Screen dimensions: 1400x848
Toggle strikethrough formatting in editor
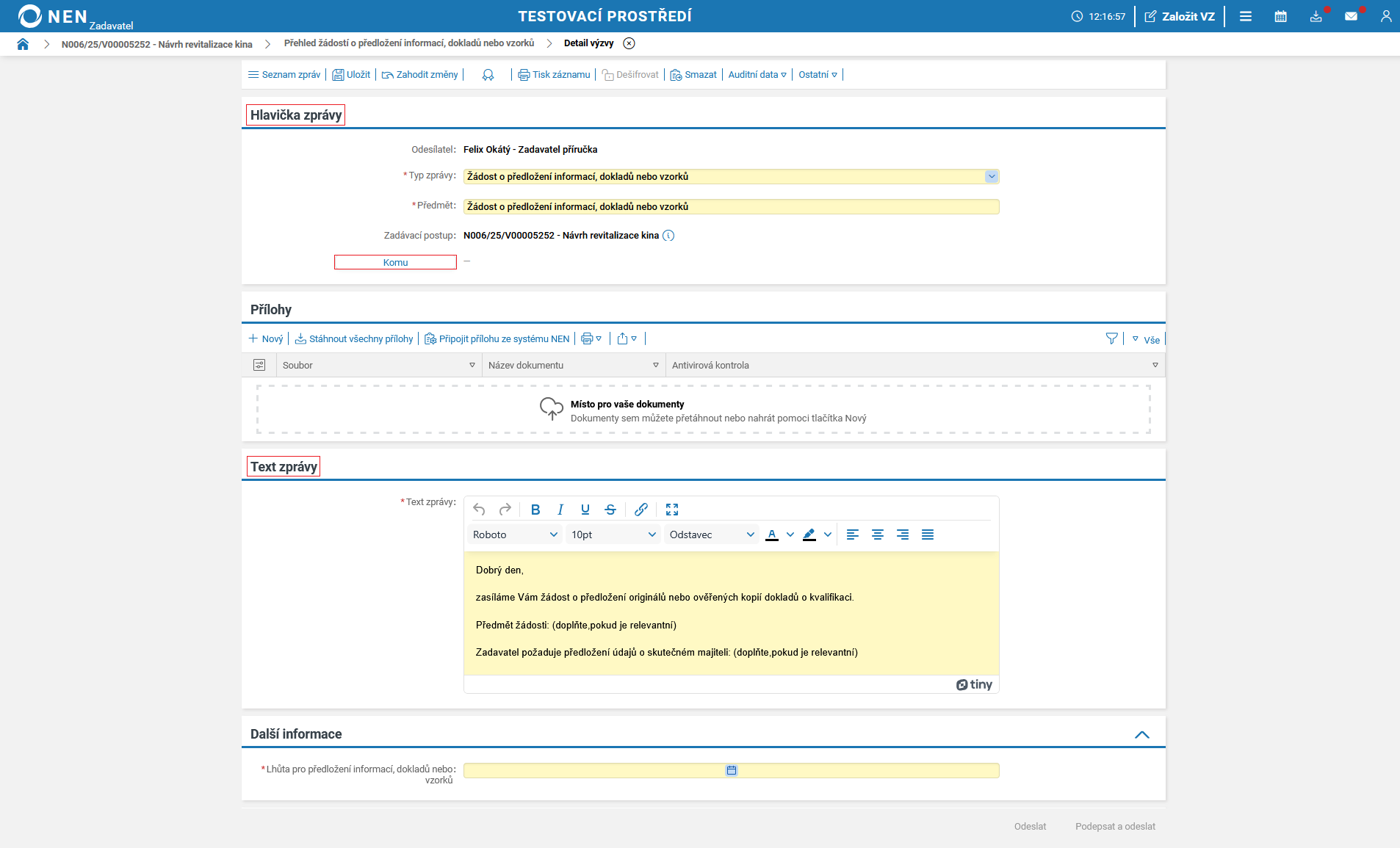pyautogui.click(x=610, y=510)
